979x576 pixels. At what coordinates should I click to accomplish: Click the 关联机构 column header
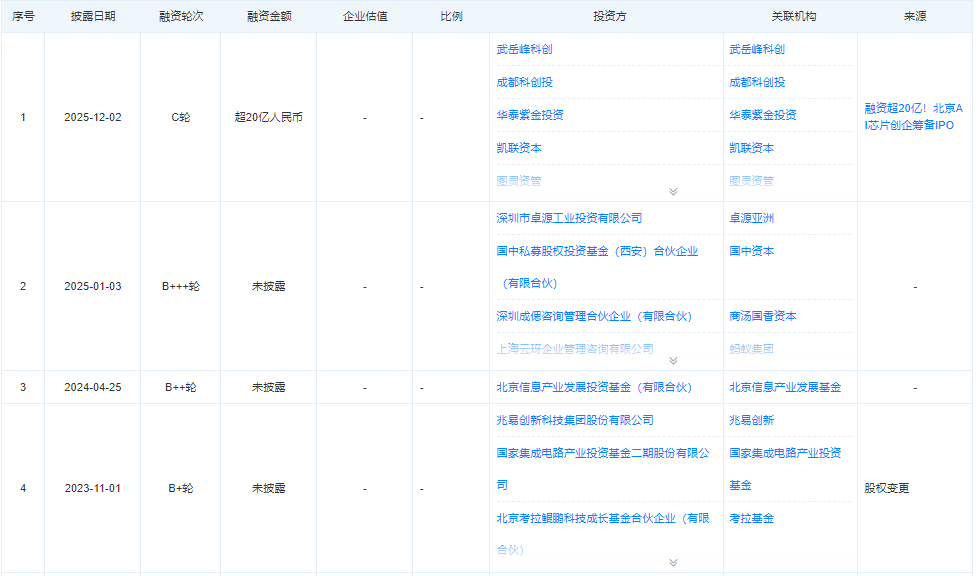tap(794, 16)
